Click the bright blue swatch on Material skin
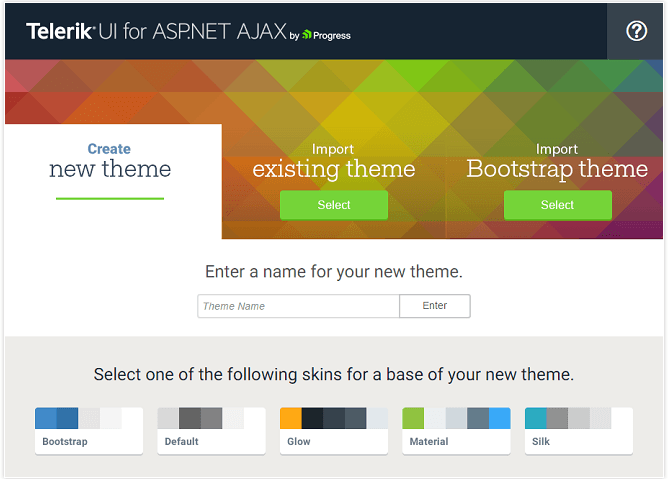This screenshot has height=479, width=669. pos(500,418)
